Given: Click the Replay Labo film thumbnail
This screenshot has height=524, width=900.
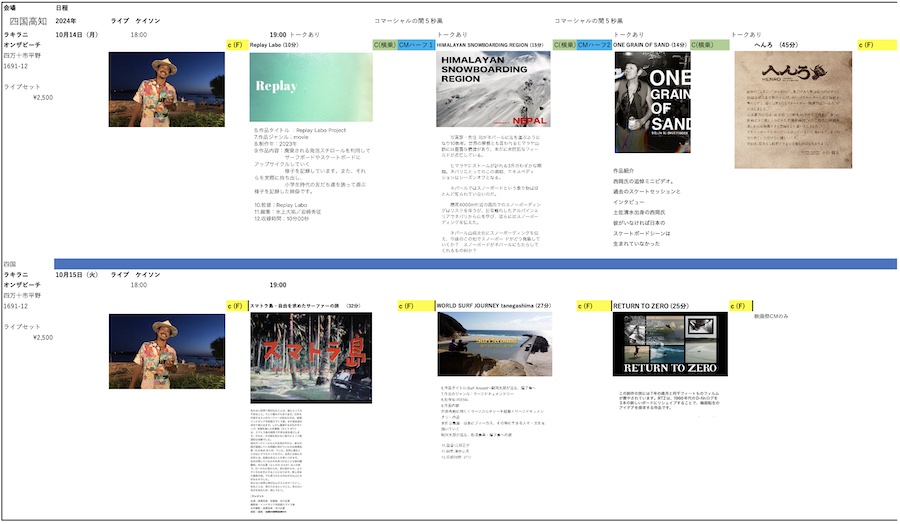Looking at the screenshot, I should (x=310, y=87).
